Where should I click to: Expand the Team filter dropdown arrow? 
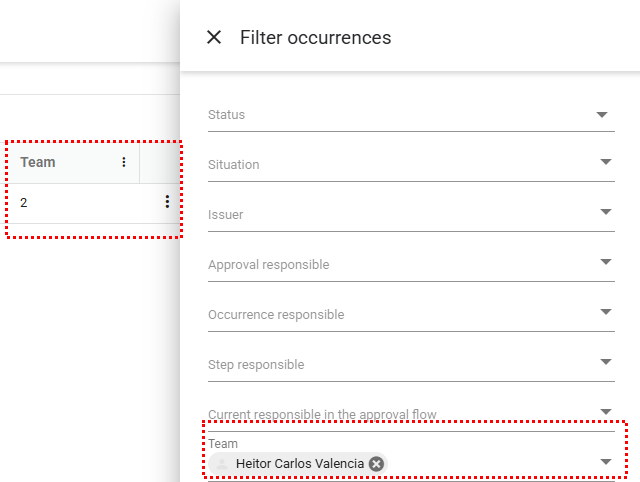(606, 462)
